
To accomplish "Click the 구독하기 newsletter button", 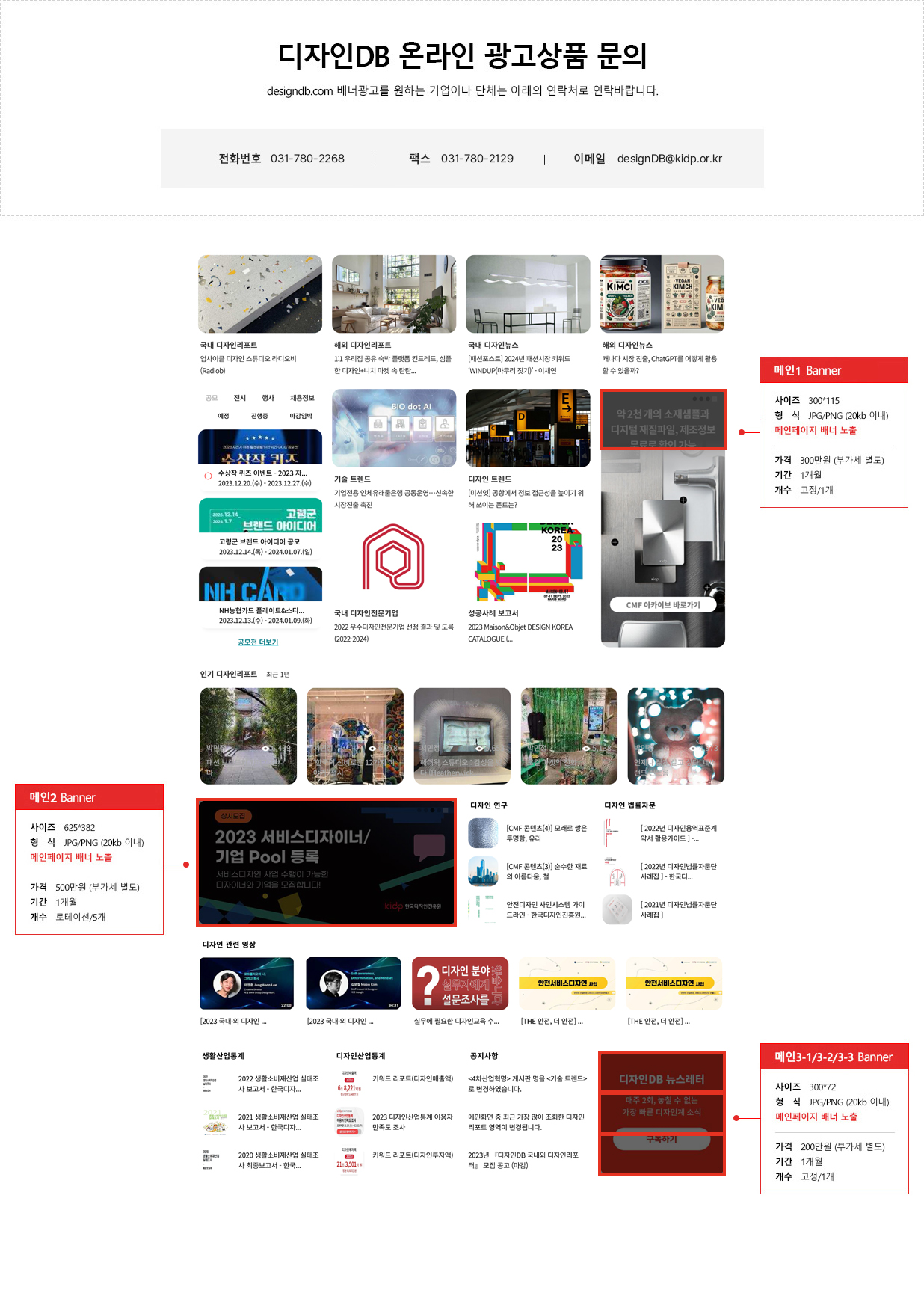I will [x=662, y=1139].
